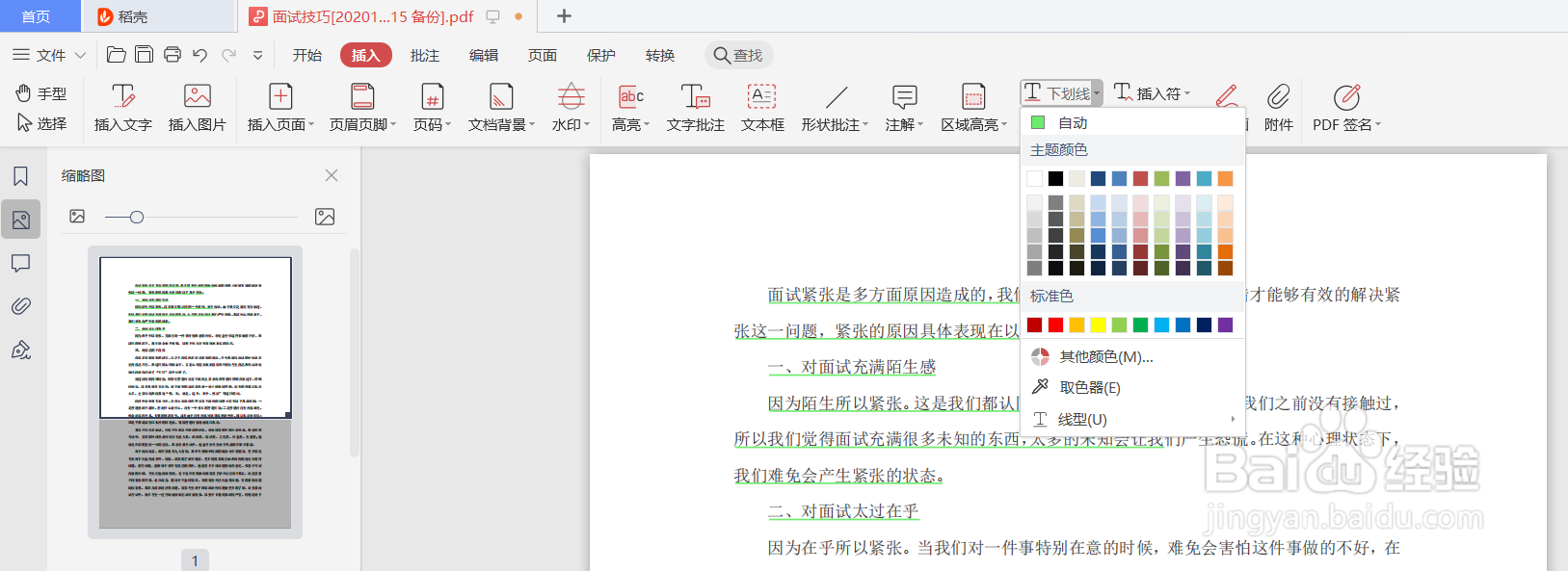The image size is (1568, 571).
Task: Select the Eyedropper color picker option
Action: 1132,387
